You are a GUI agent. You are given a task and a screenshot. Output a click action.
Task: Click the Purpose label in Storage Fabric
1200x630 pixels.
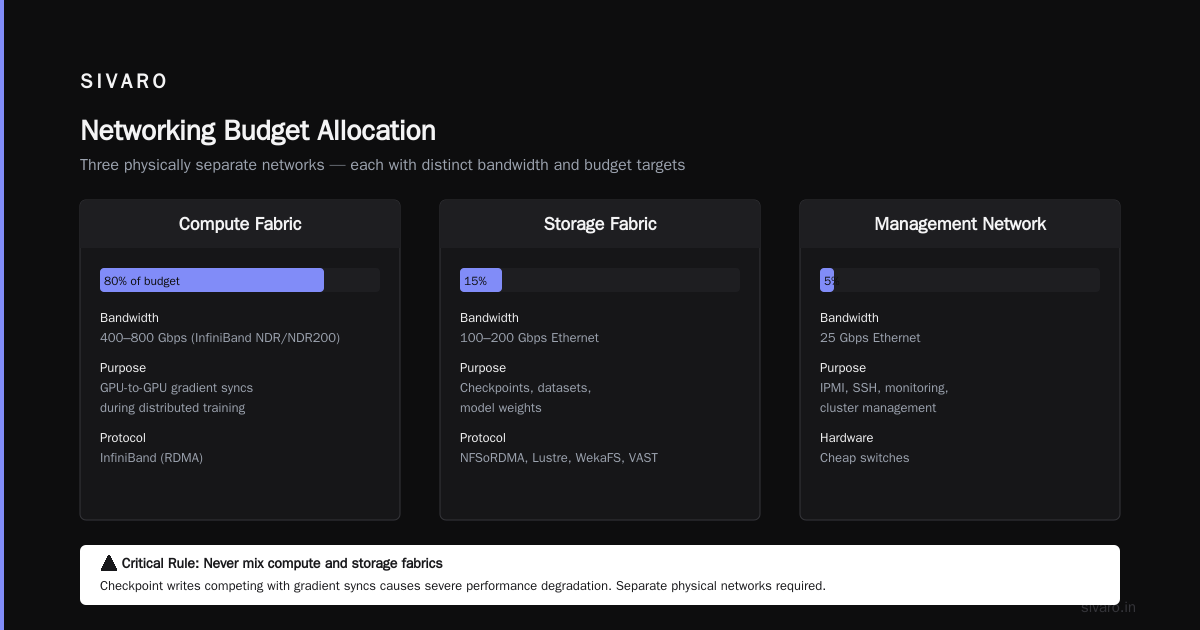483,368
